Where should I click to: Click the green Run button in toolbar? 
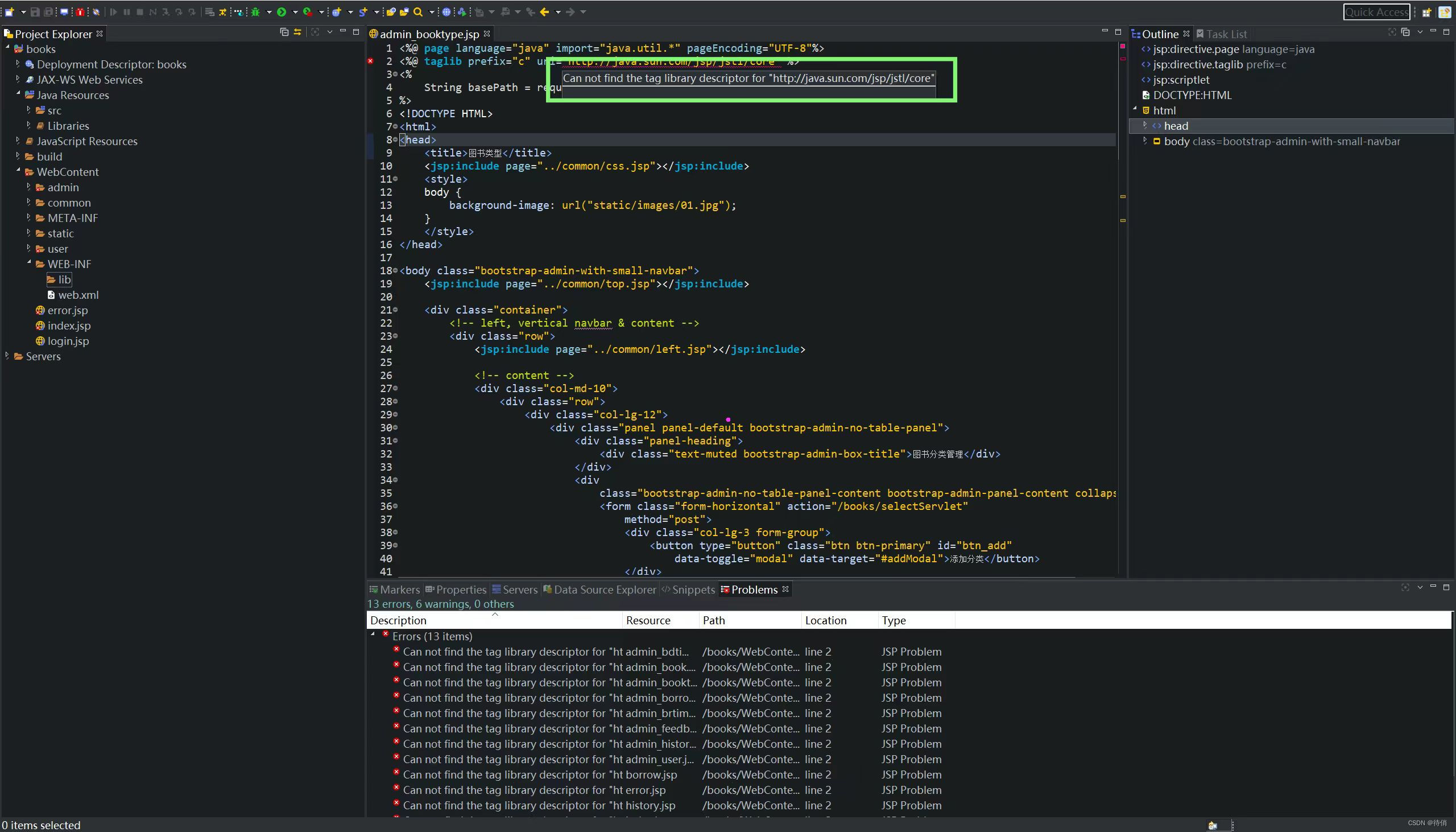click(282, 11)
